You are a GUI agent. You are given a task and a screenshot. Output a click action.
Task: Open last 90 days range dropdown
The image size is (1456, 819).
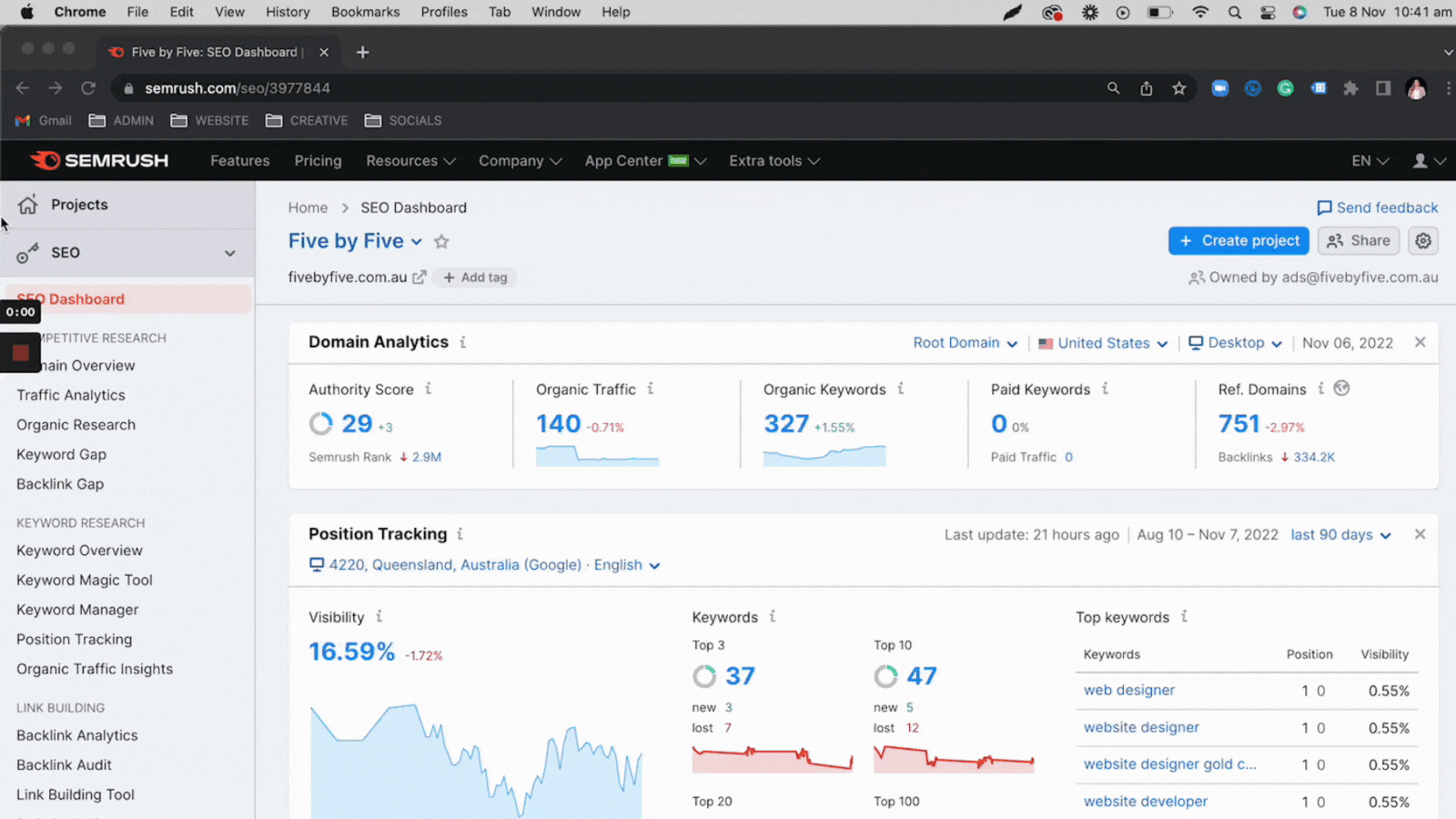click(1340, 535)
